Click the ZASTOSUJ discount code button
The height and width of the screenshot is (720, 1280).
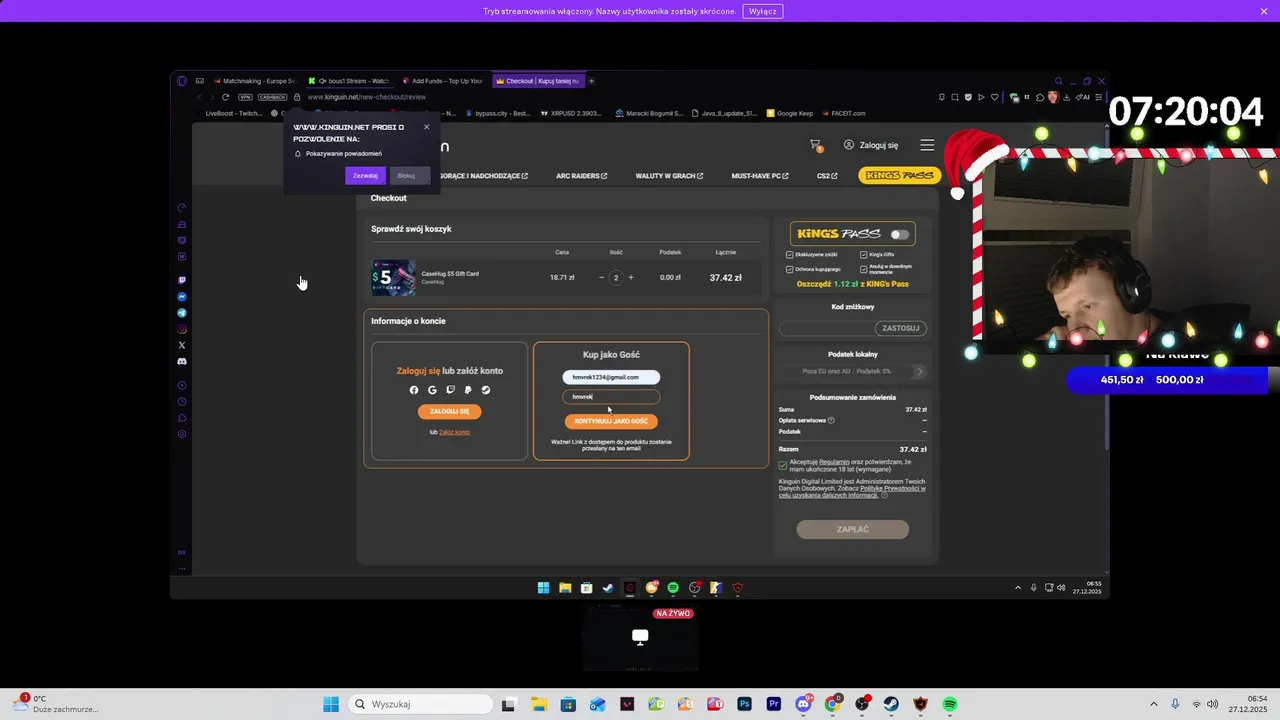900,328
